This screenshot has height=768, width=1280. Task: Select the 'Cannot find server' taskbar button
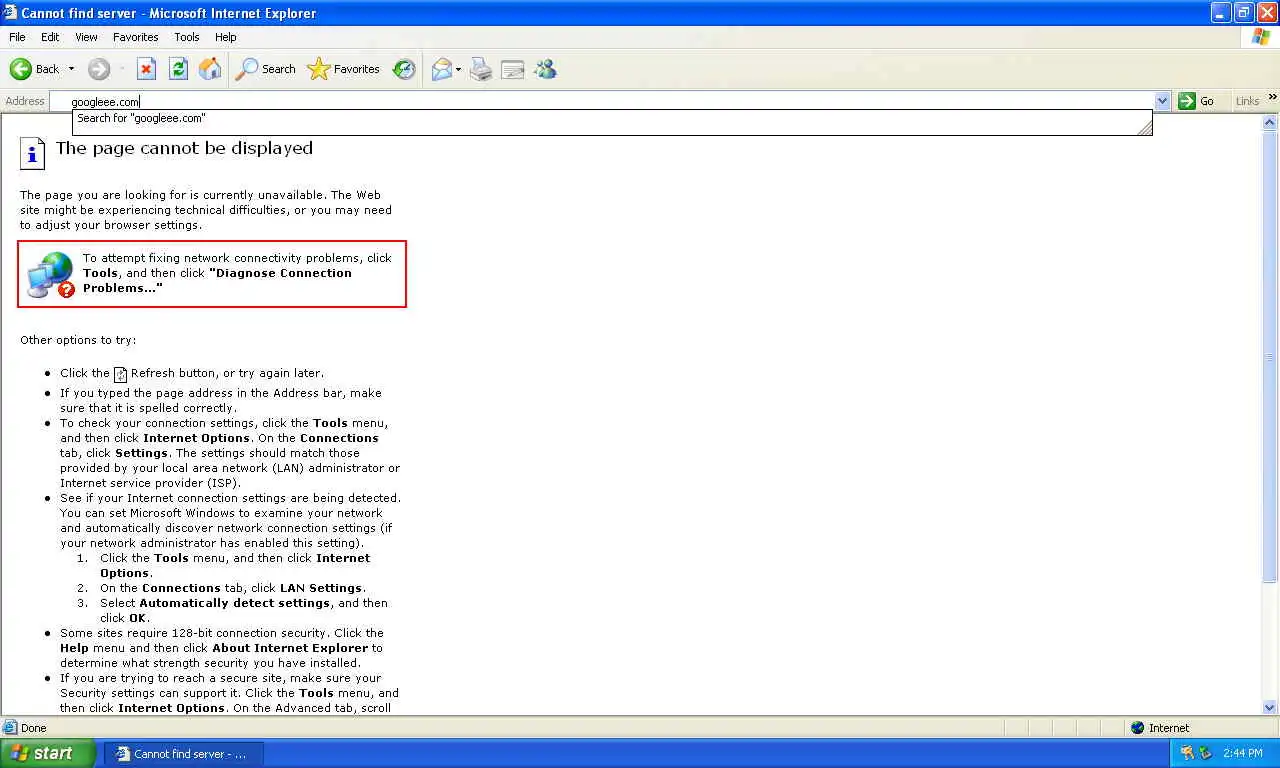click(184, 754)
